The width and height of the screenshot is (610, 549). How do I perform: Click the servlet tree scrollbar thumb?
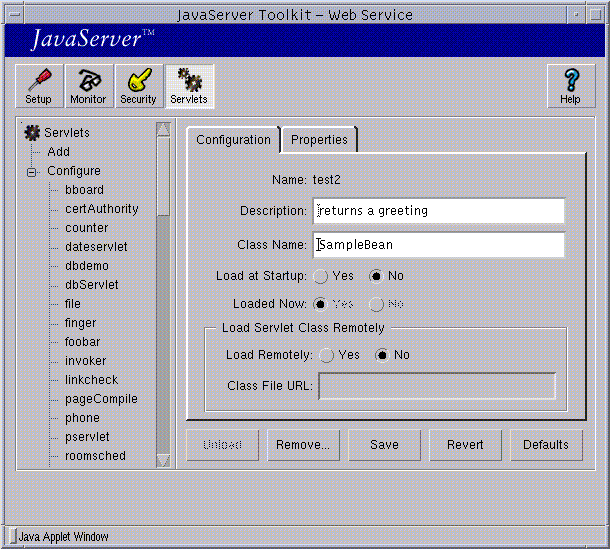click(x=163, y=176)
